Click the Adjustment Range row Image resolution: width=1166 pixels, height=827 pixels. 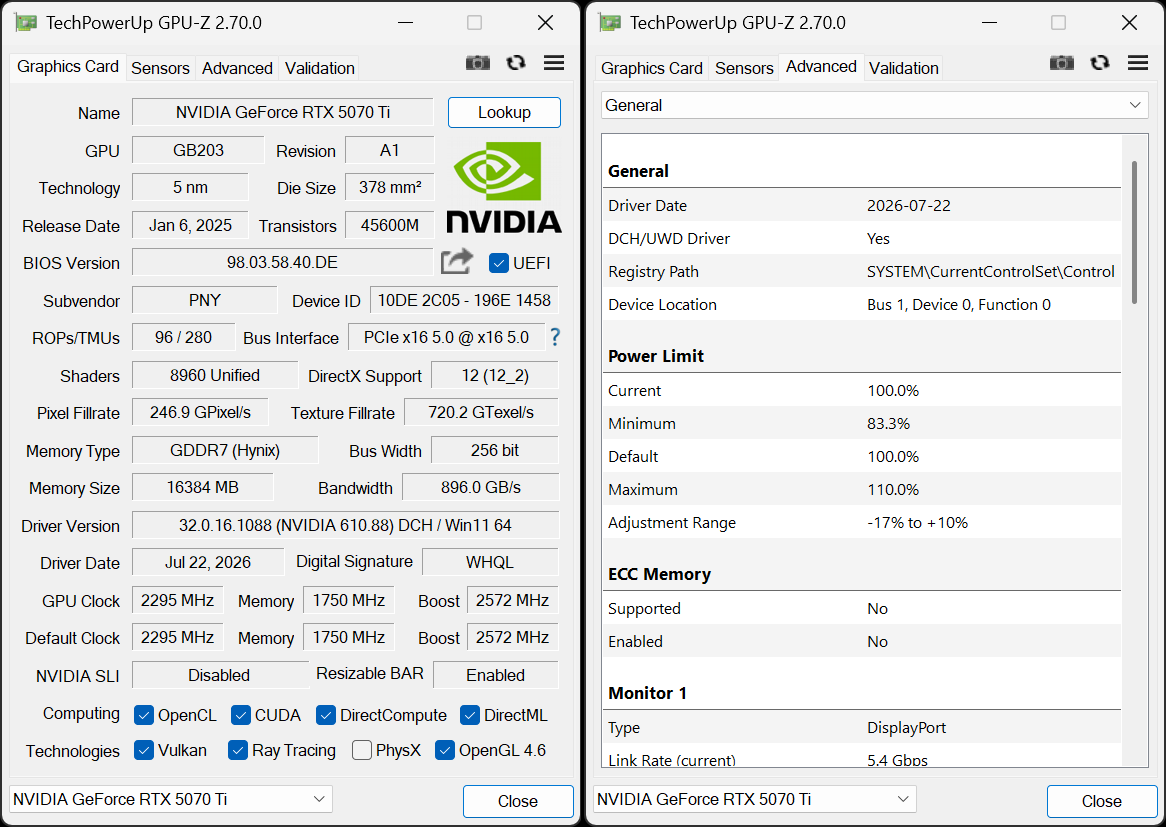pos(861,523)
